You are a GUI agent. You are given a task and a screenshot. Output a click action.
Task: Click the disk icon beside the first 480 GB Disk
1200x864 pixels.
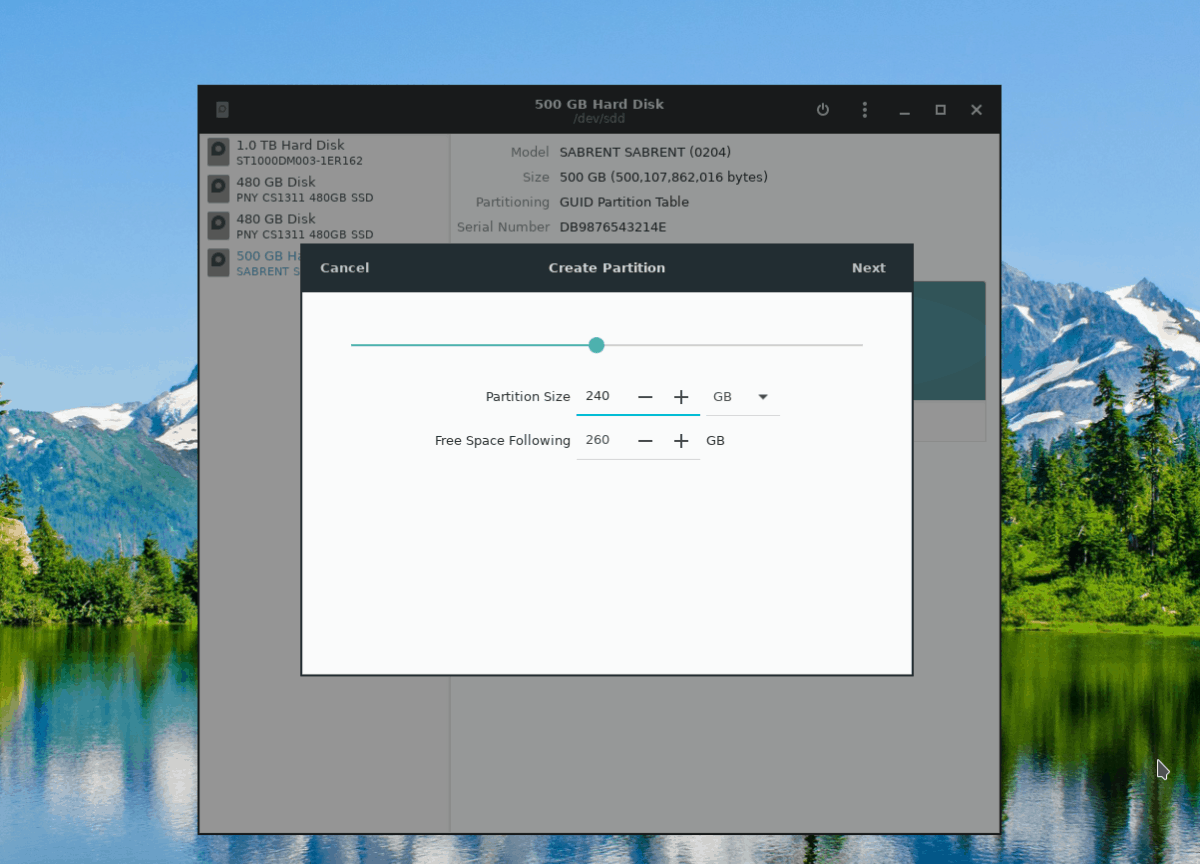(x=217, y=188)
